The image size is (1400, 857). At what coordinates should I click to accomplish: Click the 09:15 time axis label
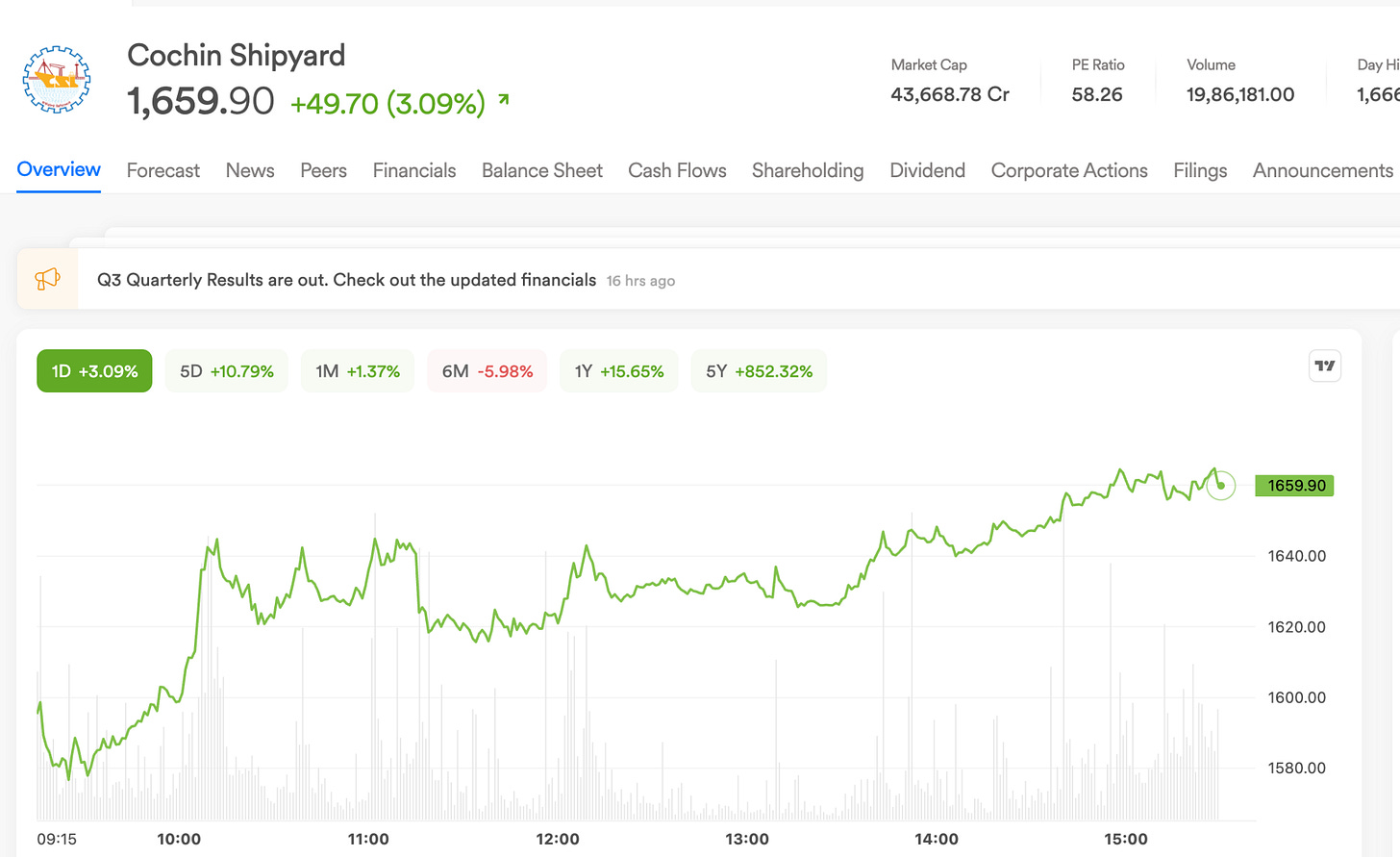(57, 839)
